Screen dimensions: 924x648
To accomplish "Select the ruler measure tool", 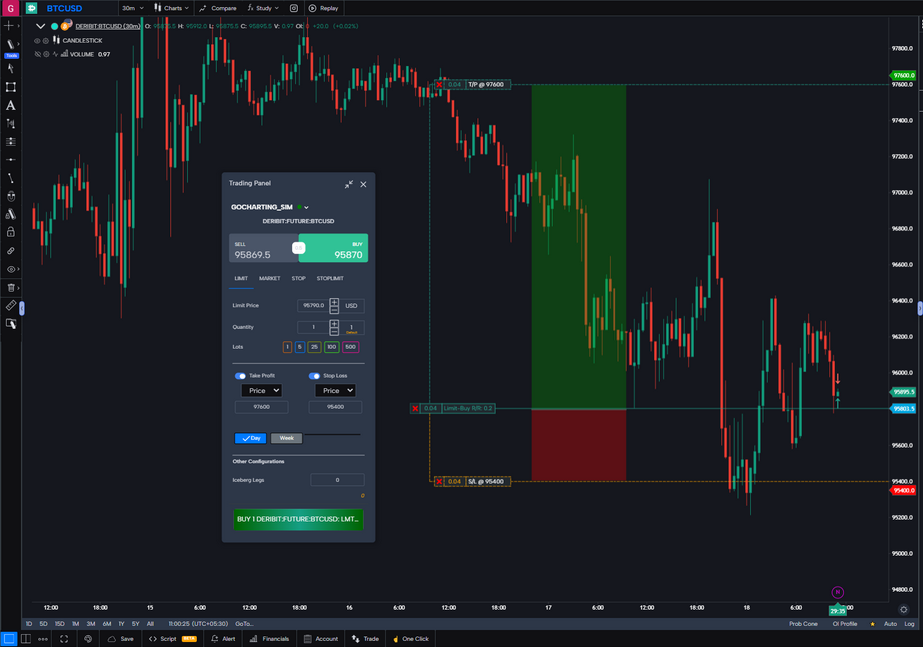I will coord(11,305).
